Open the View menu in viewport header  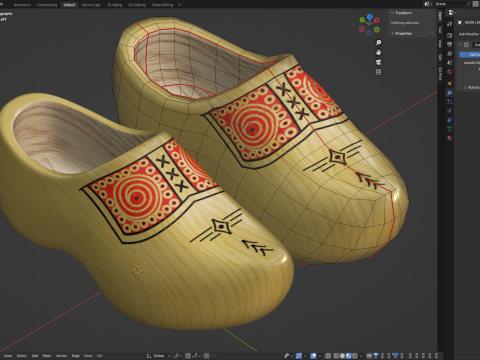[x=7, y=356]
